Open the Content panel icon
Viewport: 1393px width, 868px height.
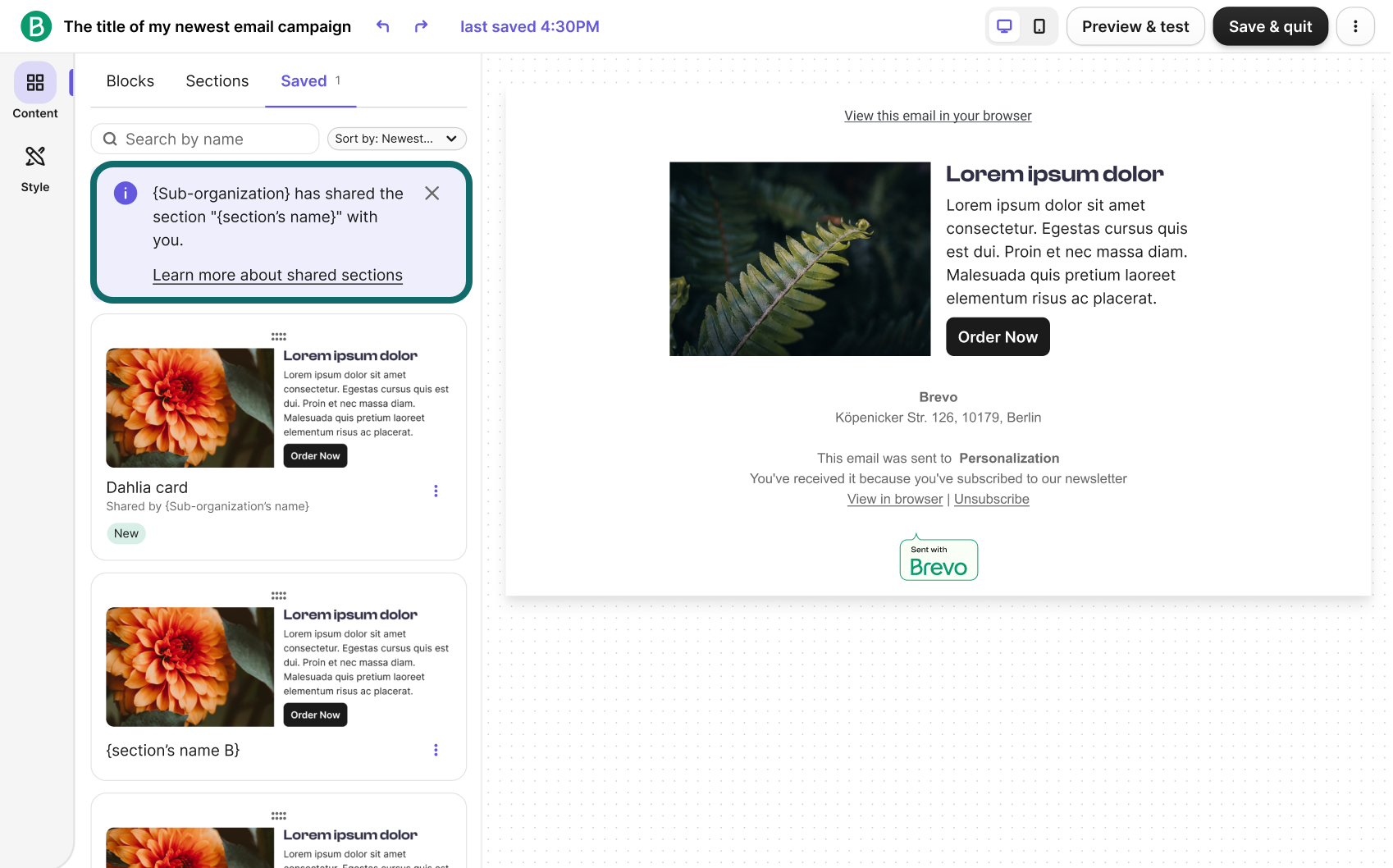click(35, 83)
